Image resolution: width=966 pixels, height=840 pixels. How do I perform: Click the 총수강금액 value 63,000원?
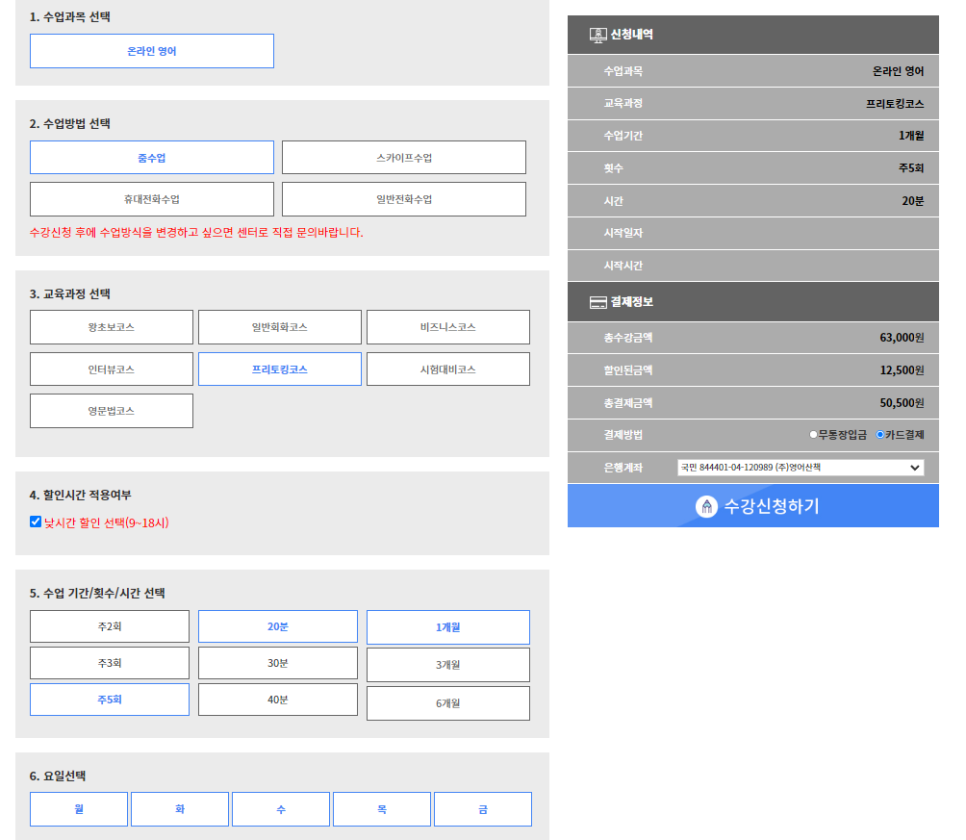902,338
